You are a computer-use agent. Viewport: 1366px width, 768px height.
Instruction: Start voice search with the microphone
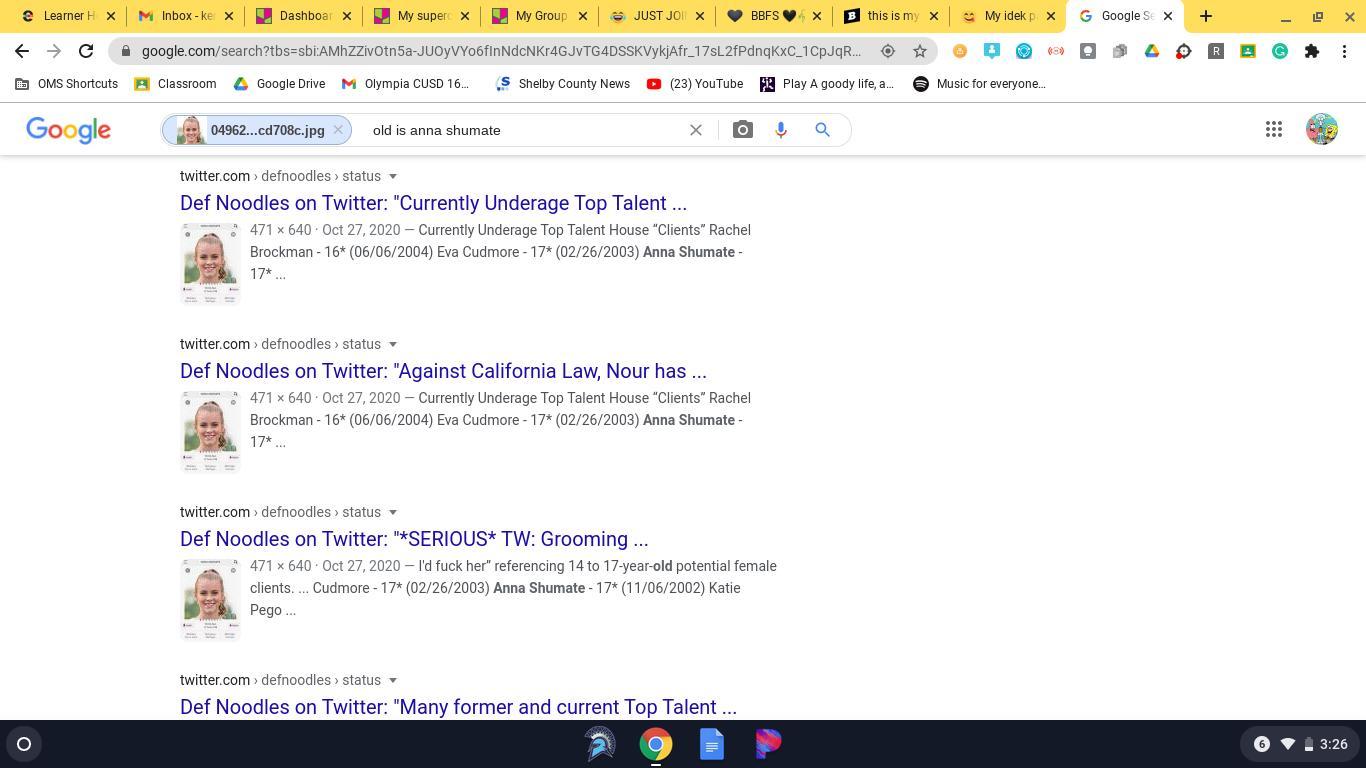(x=781, y=130)
